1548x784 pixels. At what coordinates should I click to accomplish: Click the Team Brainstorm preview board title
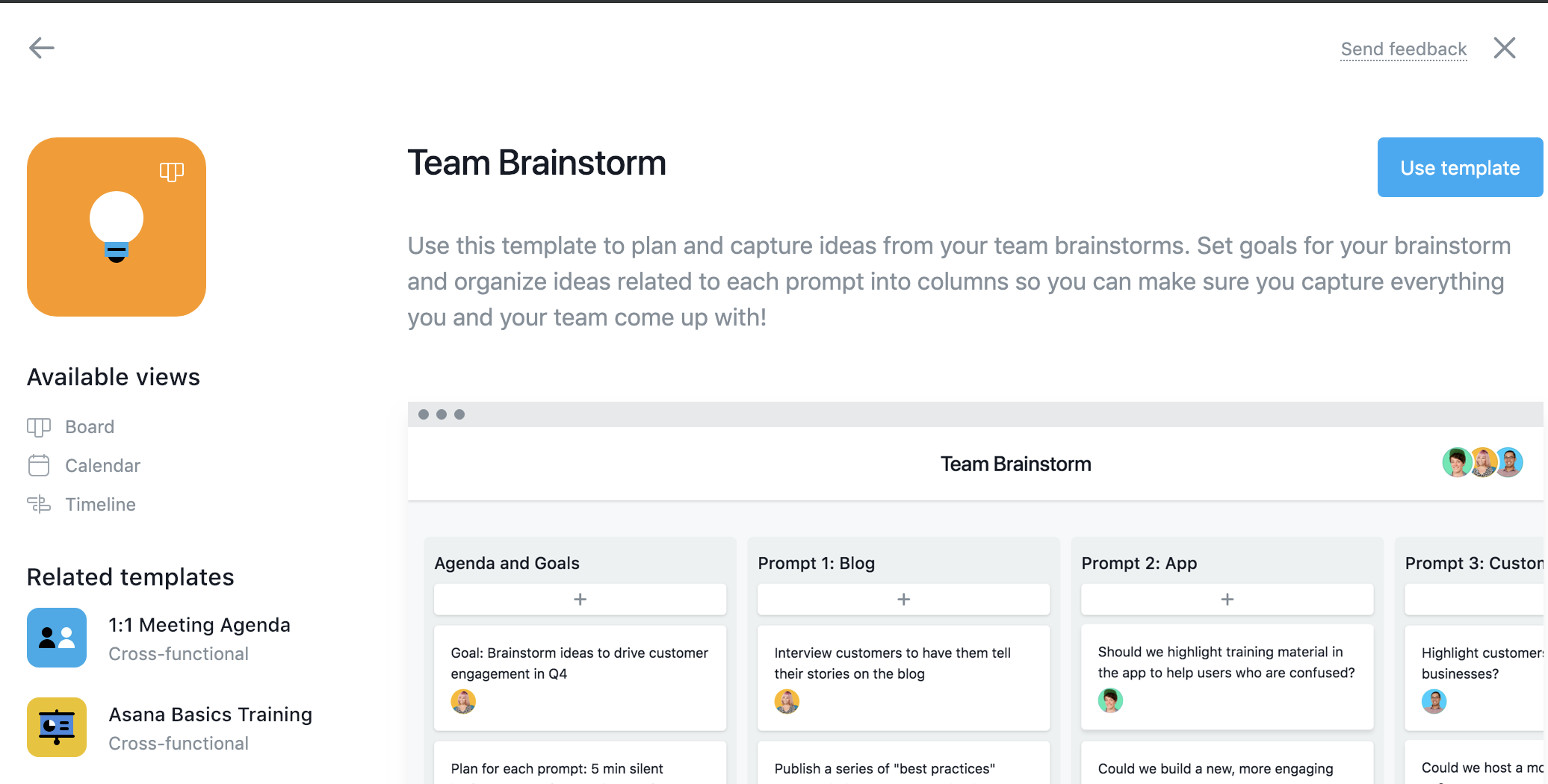pos(1015,464)
